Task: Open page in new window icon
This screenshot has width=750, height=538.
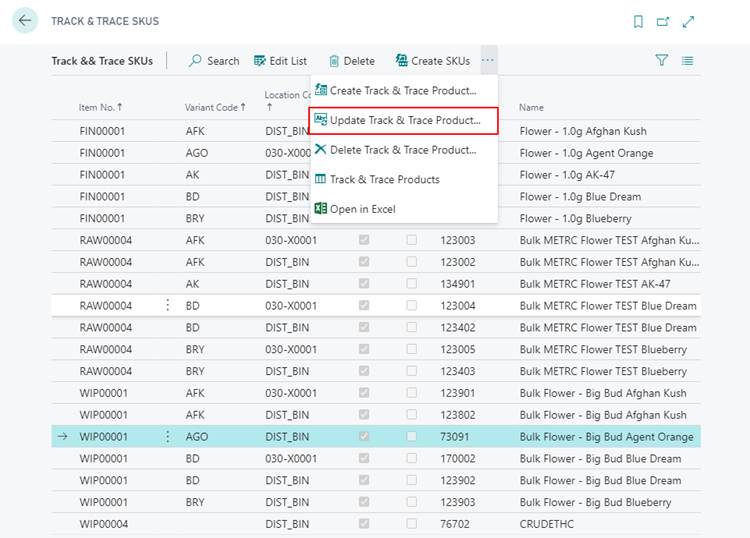Action: [x=663, y=21]
